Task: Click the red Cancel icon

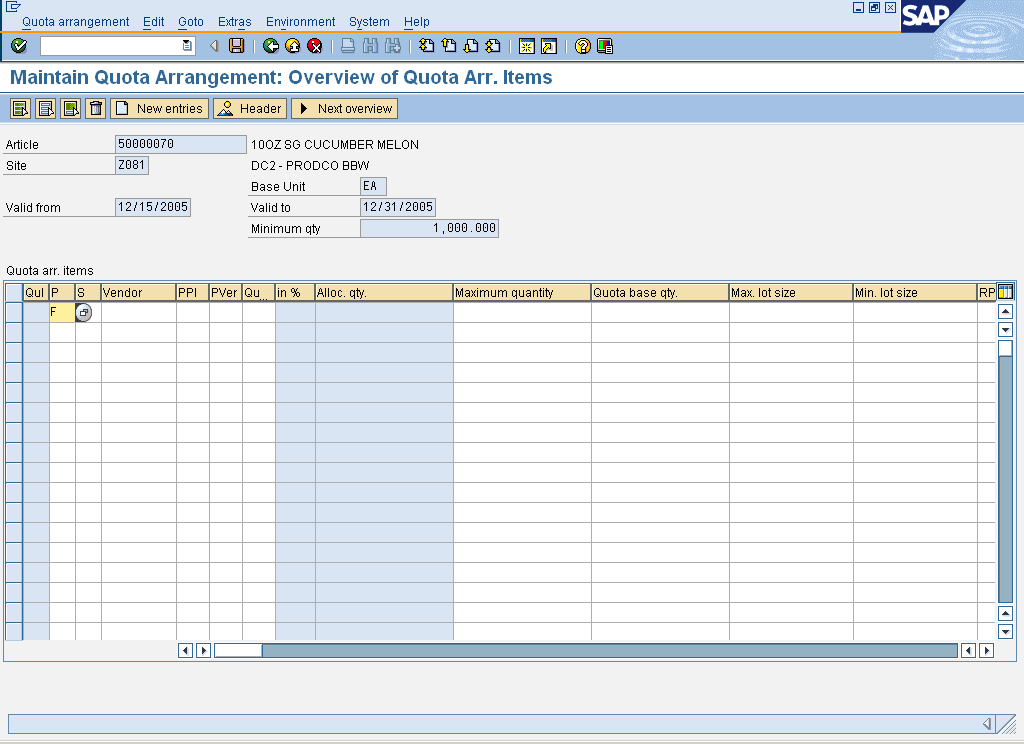Action: [x=315, y=46]
